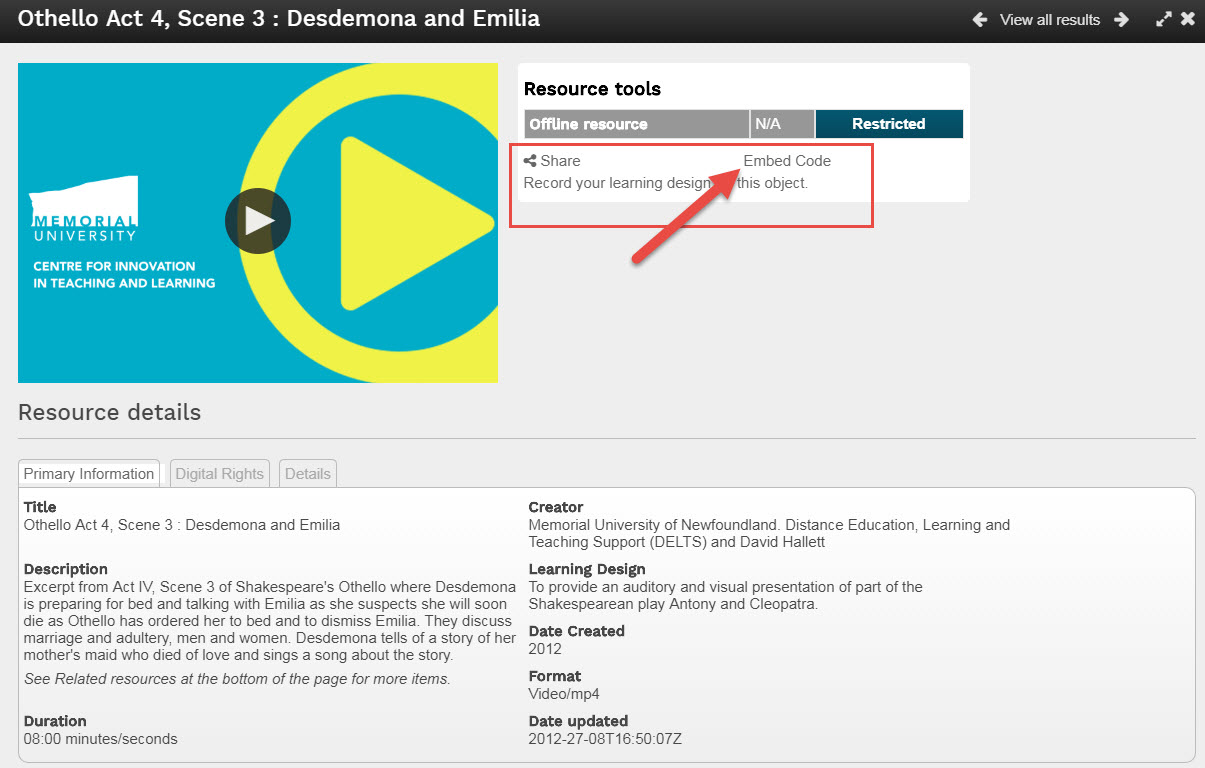Expand the viewer to full screen
The width and height of the screenshot is (1205, 768).
click(x=1163, y=19)
